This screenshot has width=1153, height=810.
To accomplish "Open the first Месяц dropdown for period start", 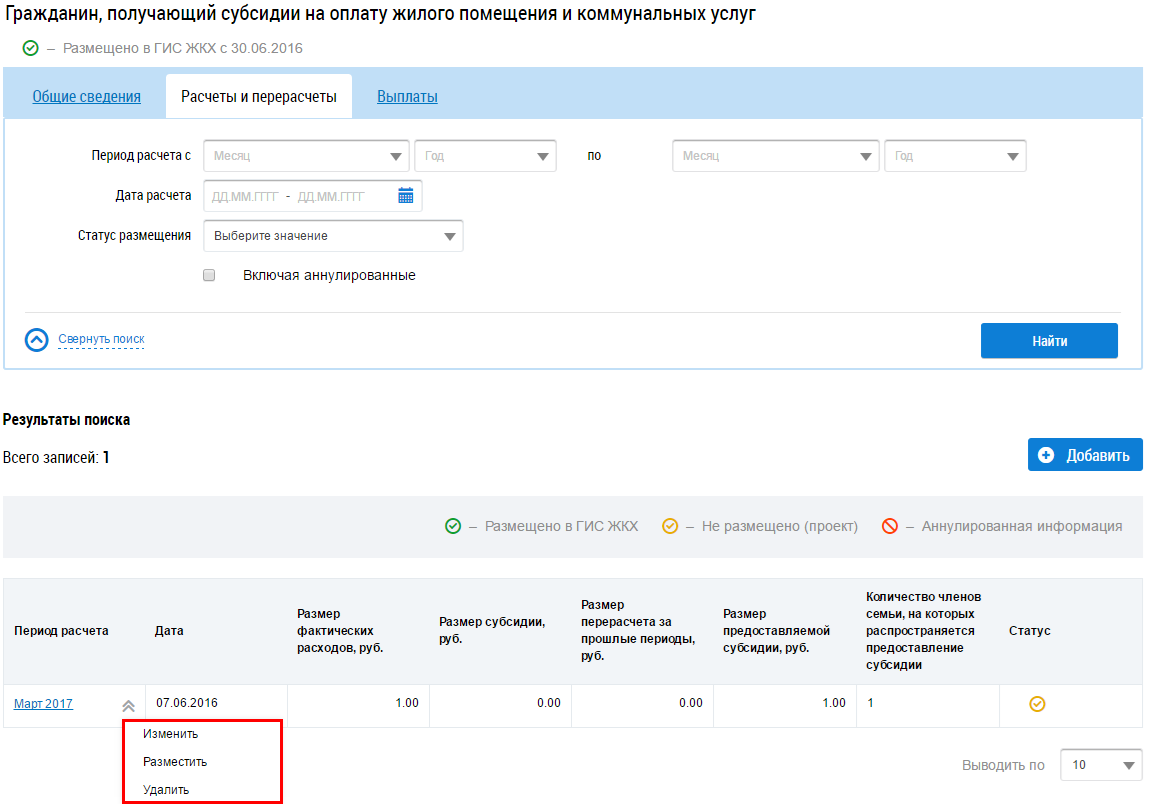I will [306, 156].
